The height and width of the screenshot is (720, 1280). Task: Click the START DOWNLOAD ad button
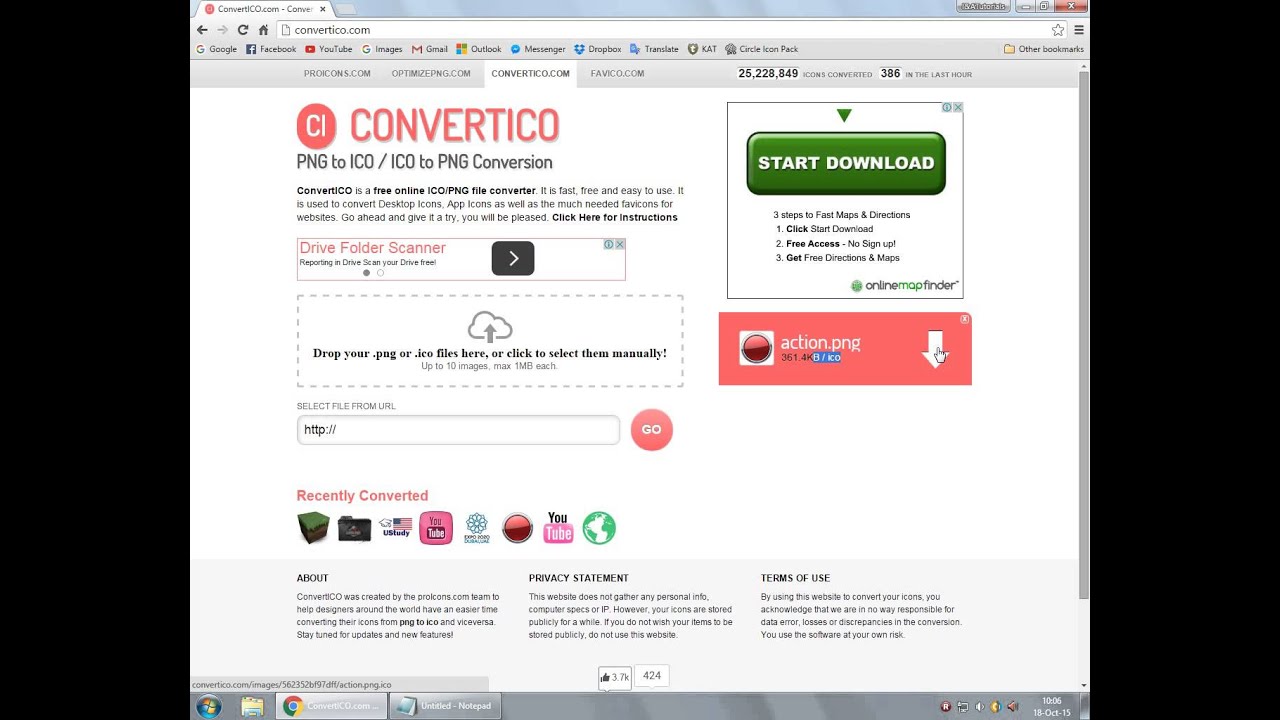[x=845, y=161]
